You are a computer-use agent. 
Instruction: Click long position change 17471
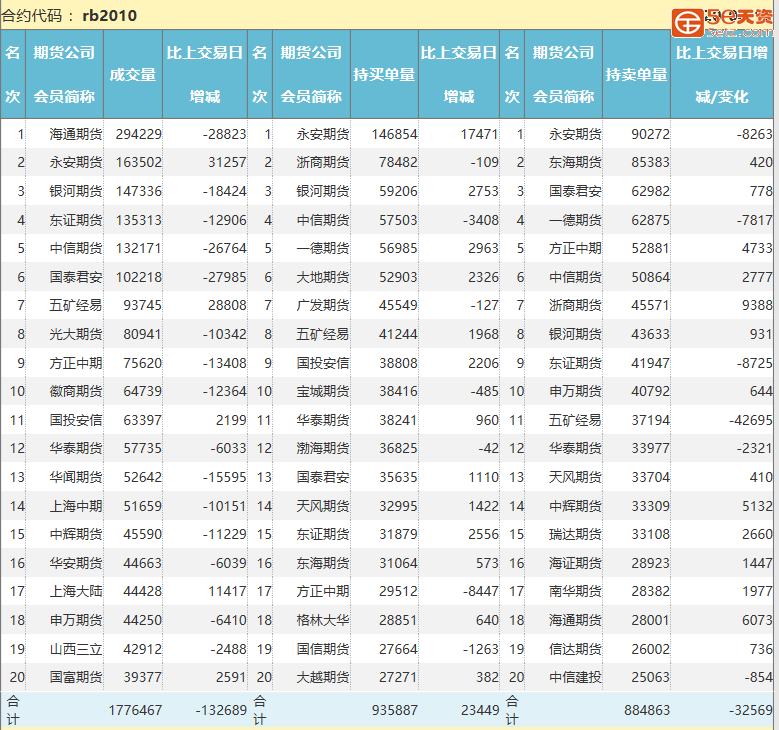tap(479, 134)
